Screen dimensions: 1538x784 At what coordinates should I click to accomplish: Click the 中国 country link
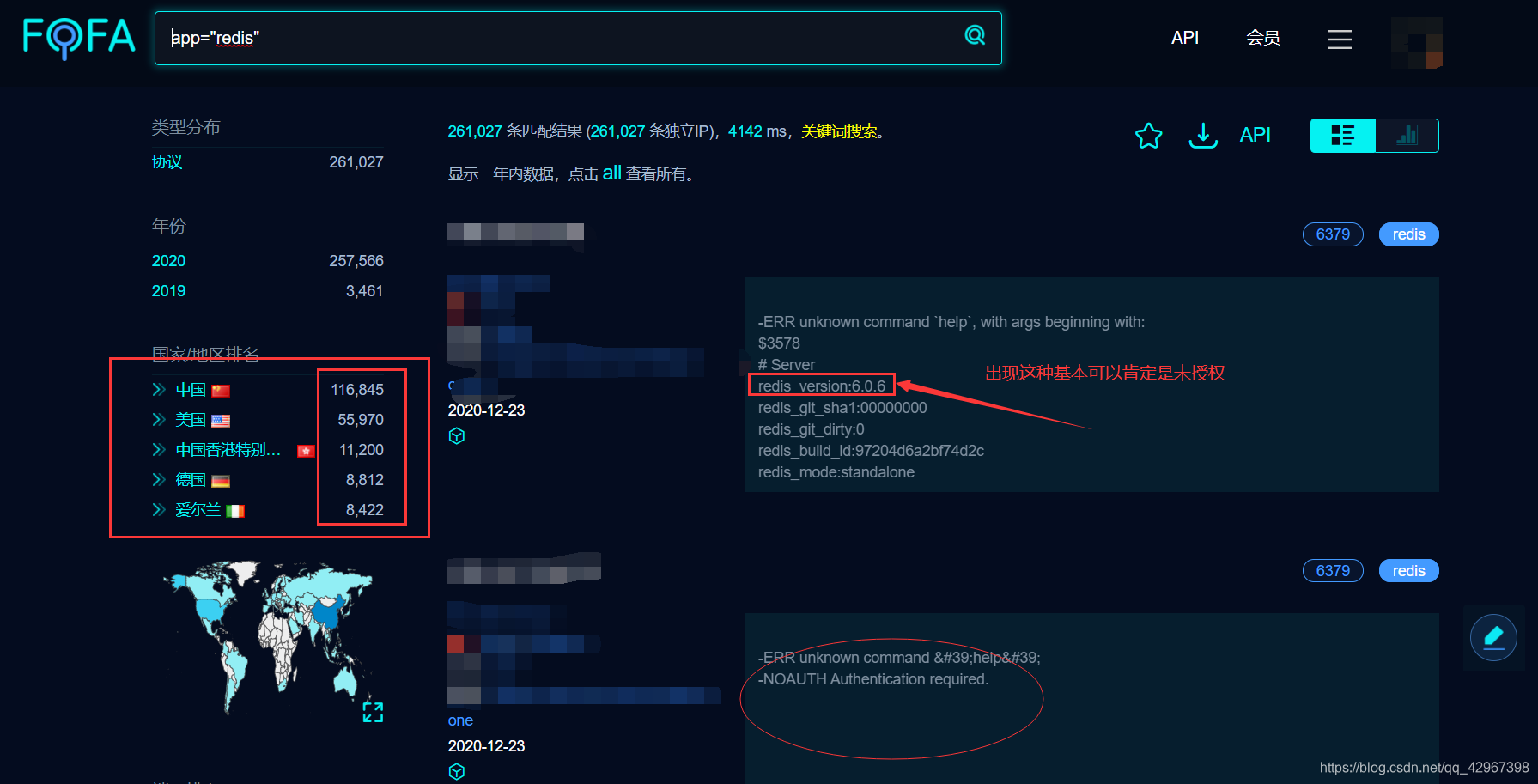[x=191, y=390]
